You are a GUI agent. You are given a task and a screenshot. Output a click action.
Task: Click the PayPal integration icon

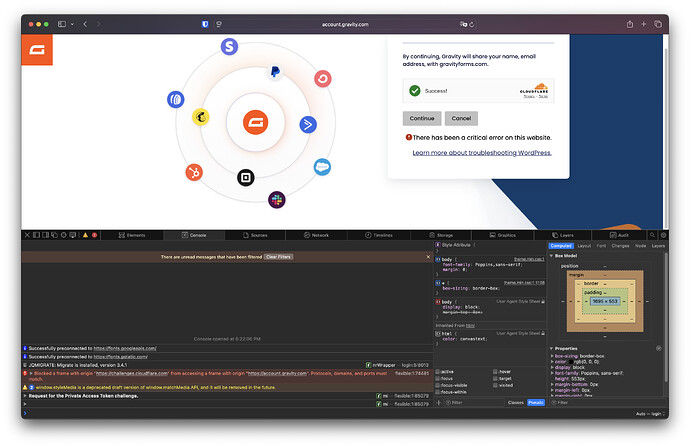(275, 71)
